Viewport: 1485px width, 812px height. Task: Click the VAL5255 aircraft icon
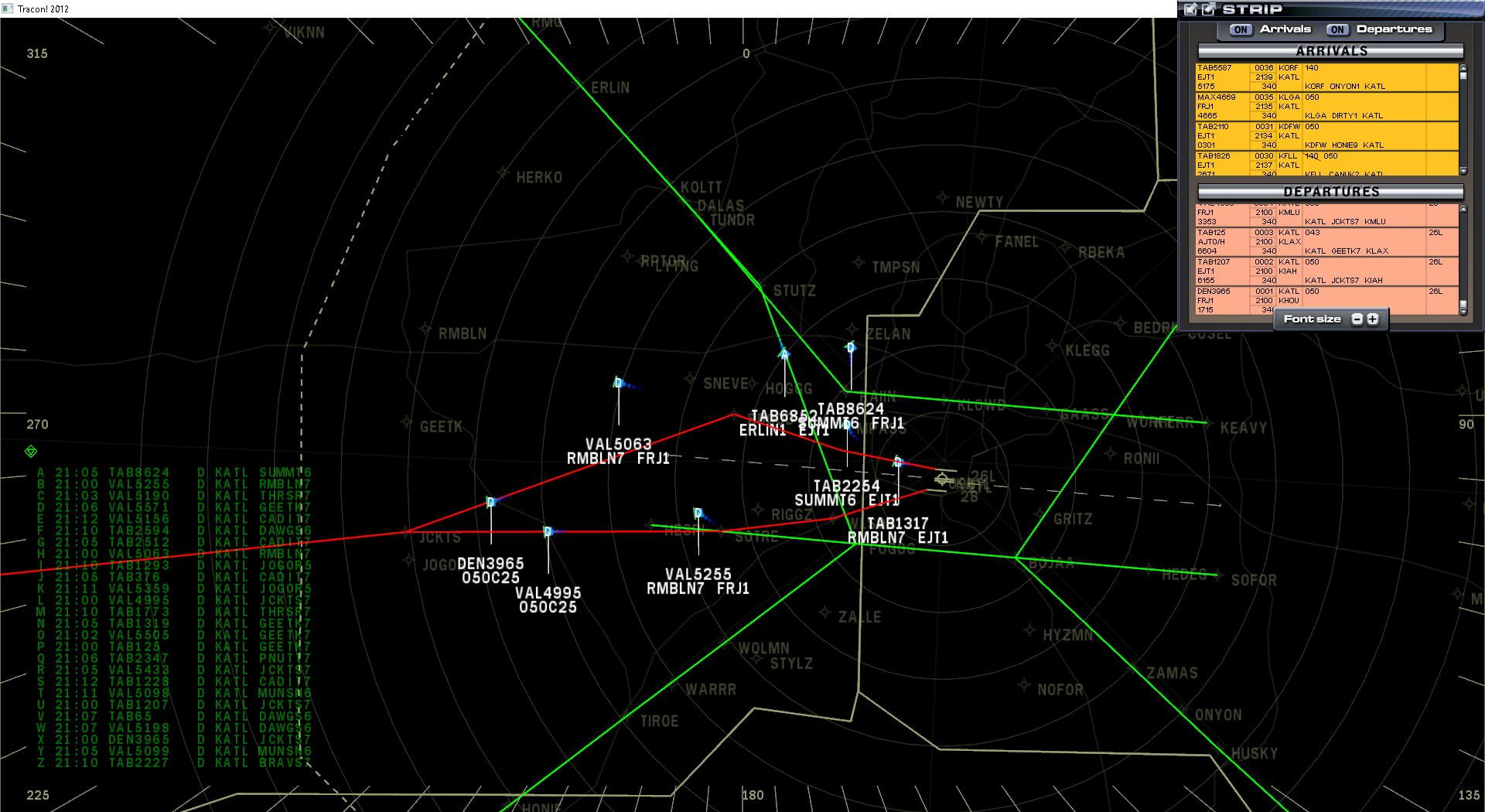click(698, 513)
